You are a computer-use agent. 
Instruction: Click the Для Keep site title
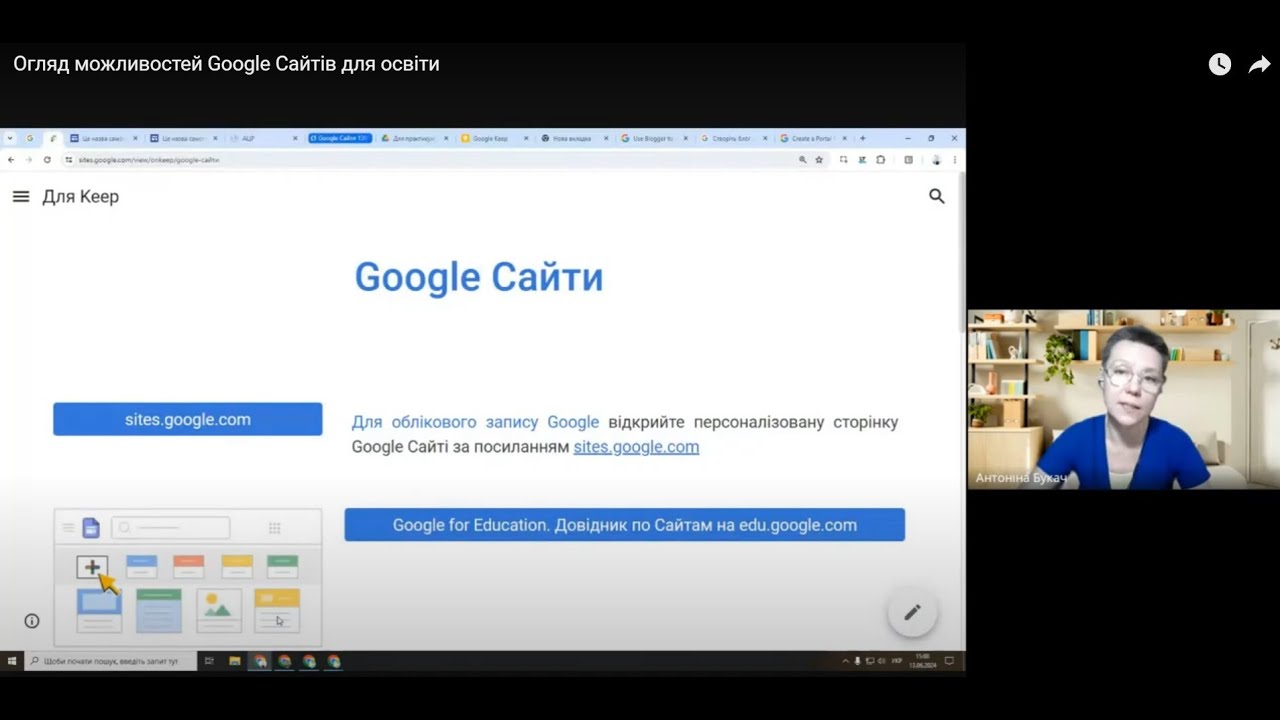tap(80, 197)
